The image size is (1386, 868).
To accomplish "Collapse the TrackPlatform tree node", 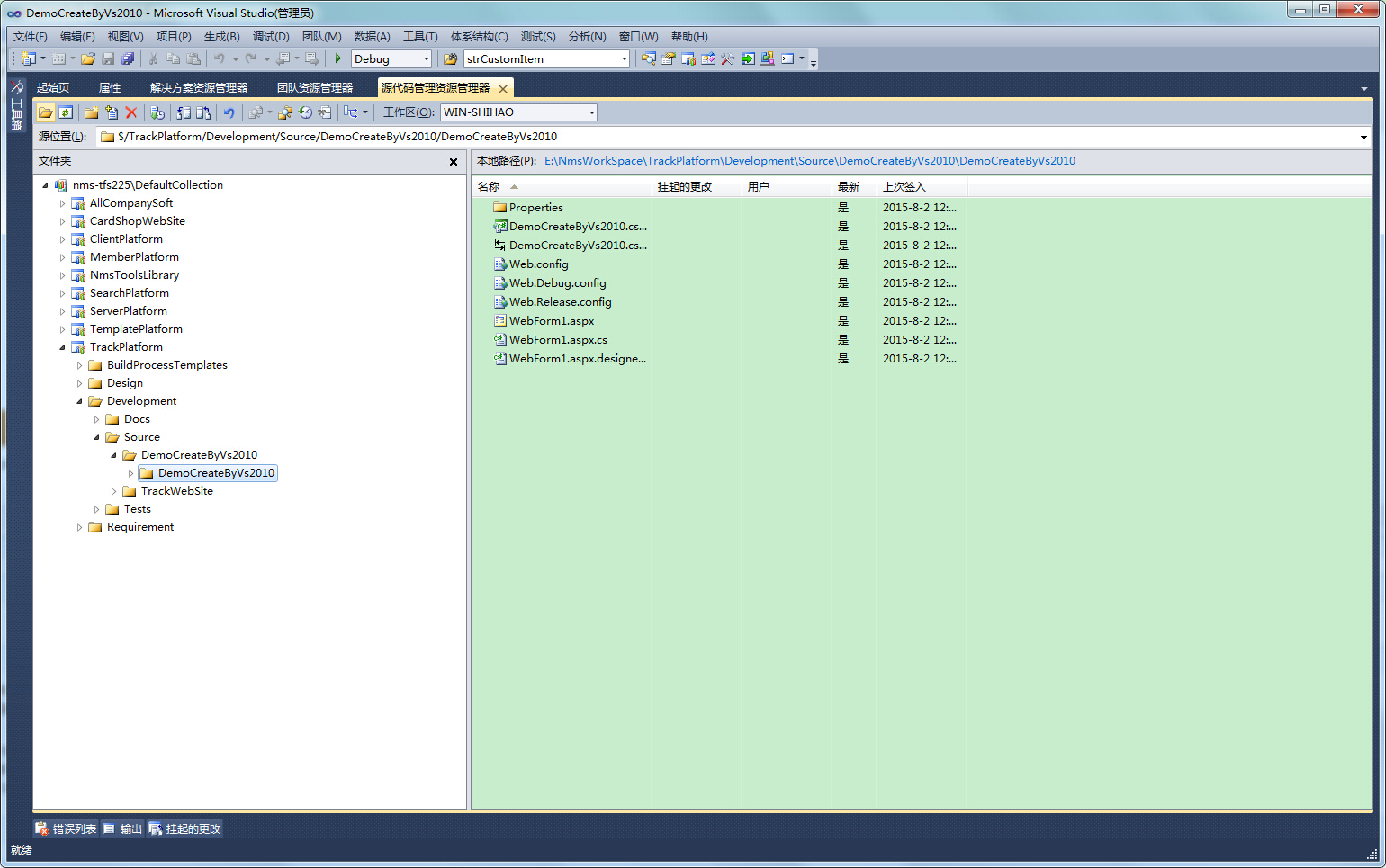I will (62, 347).
